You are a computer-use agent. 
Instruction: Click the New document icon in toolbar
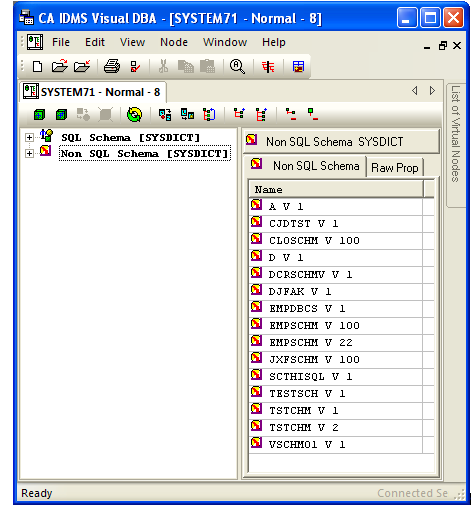pyautogui.click(x=37, y=67)
